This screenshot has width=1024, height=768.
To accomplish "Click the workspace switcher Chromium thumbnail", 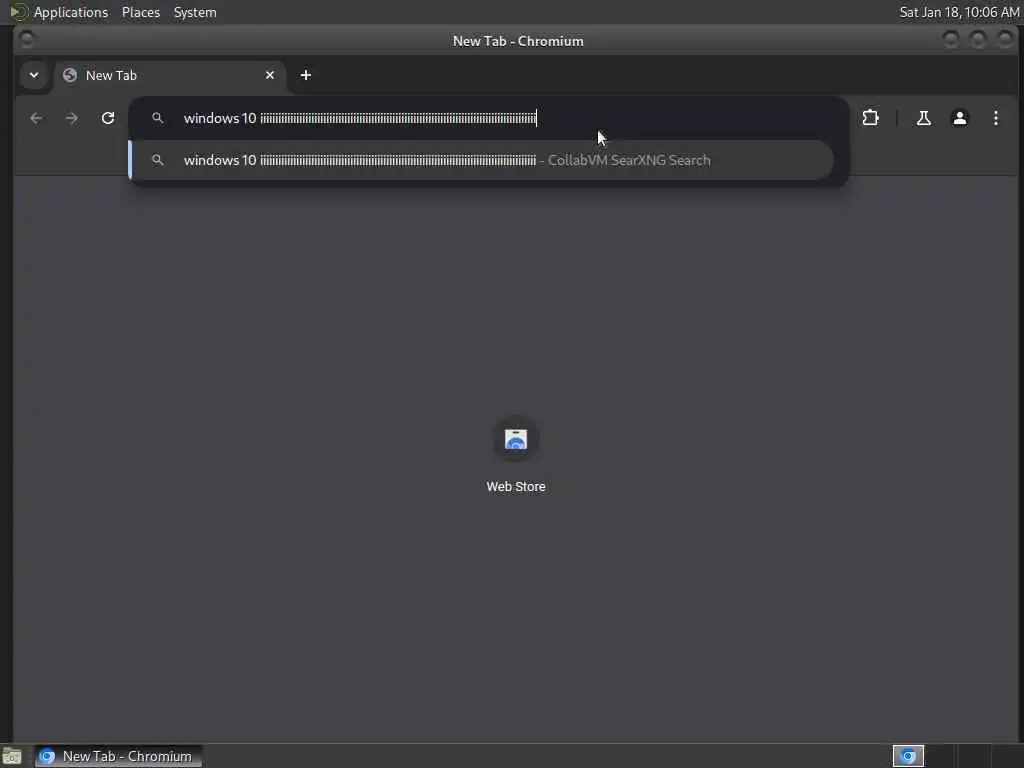I will coord(908,756).
